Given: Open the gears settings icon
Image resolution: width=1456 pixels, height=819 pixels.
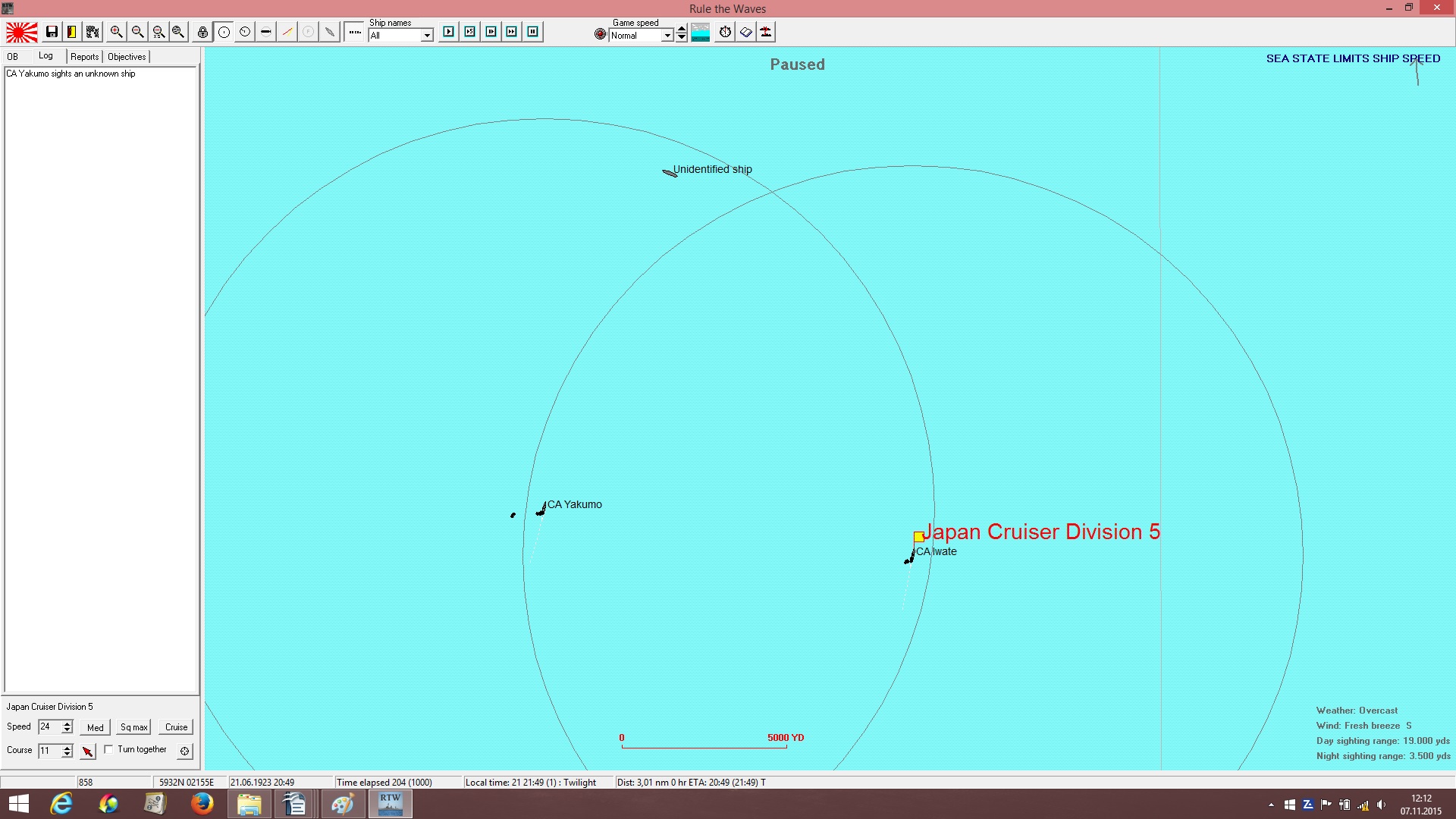Looking at the screenshot, I should point(93,32).
